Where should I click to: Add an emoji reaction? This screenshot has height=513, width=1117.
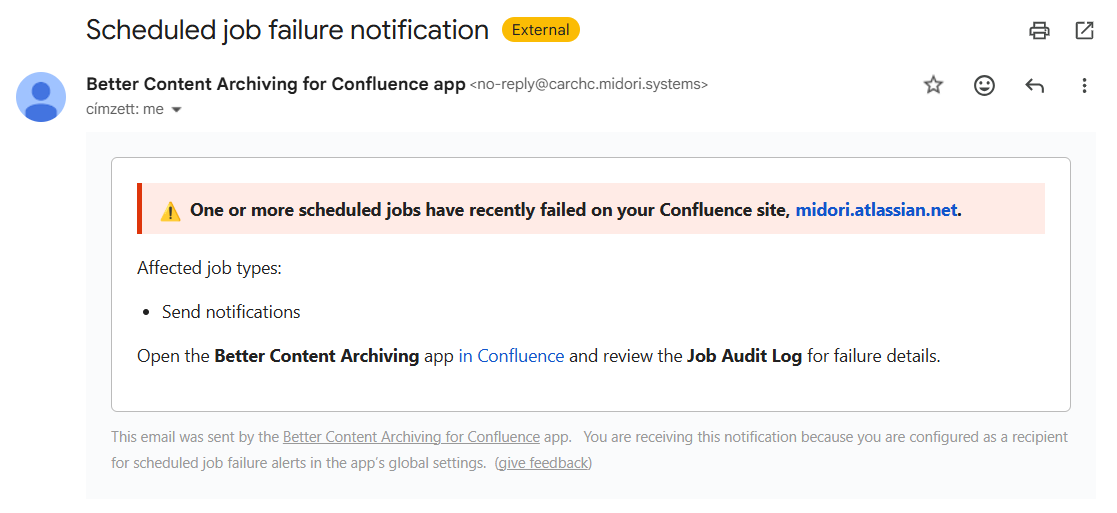tap(984, 86)
